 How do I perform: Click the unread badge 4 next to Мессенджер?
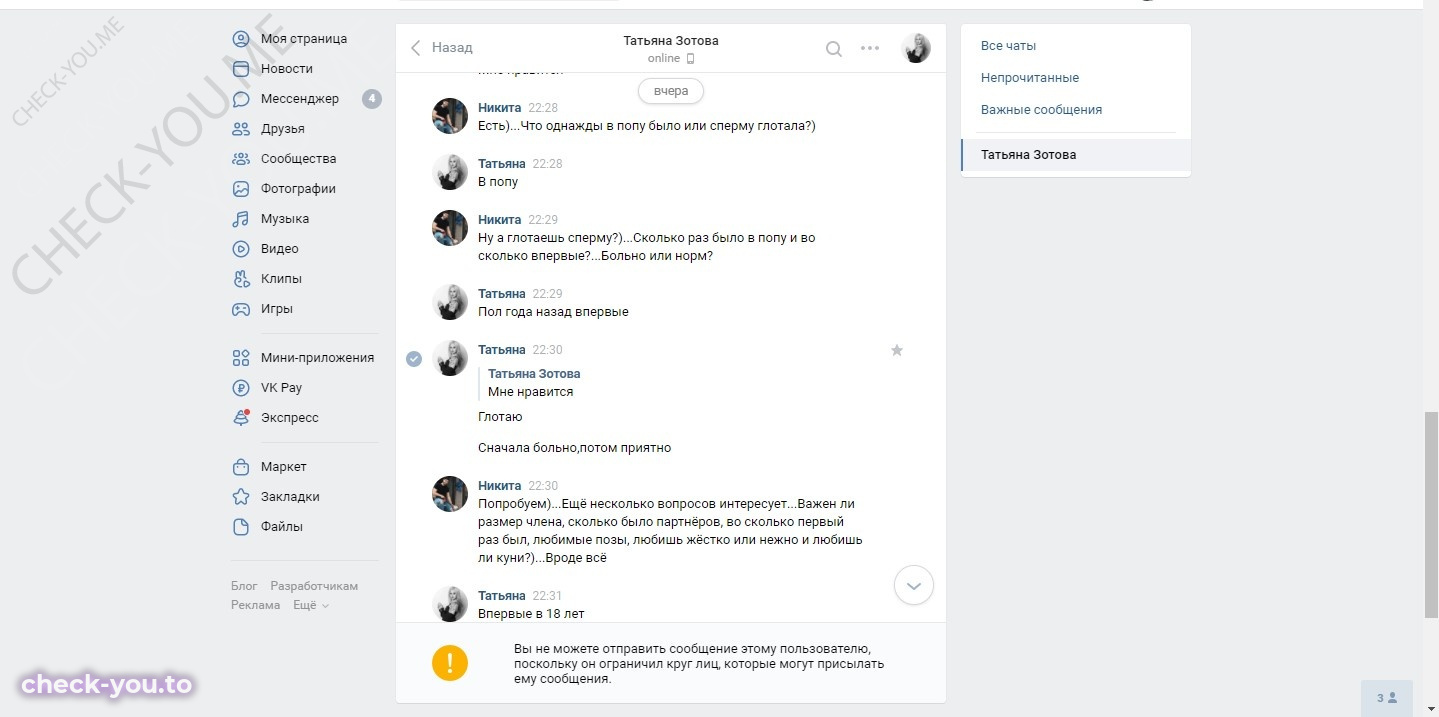click(372, 99)
